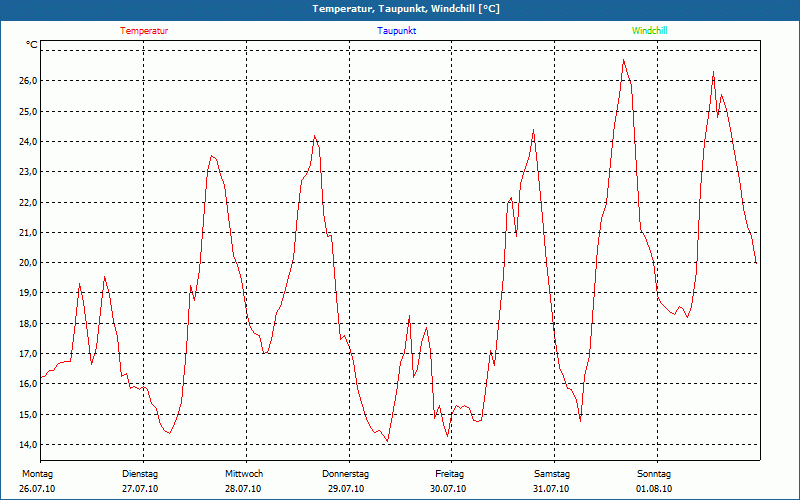Click the date 28.07.10
Screen dimensions: 800x500
[x=243, y=489]
